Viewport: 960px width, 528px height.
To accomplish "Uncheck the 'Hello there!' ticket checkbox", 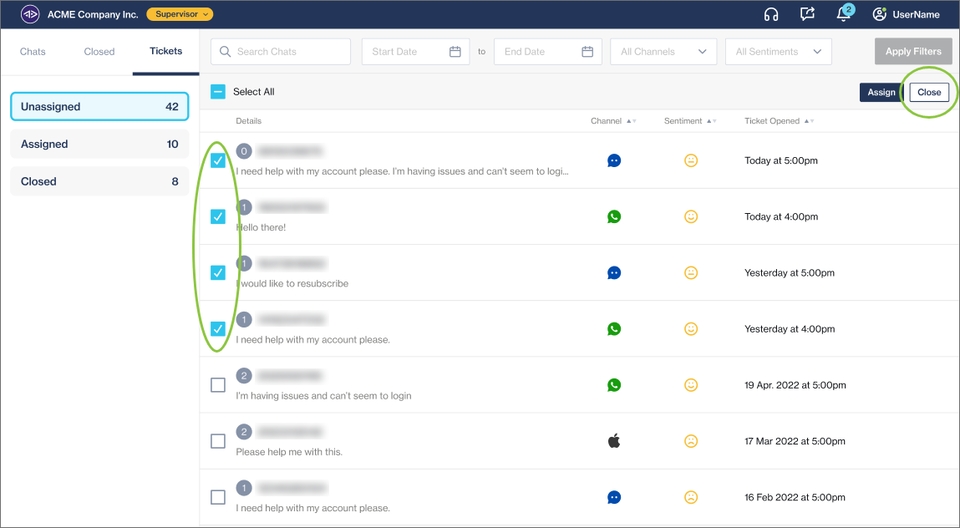I will (x=218, y=216).
